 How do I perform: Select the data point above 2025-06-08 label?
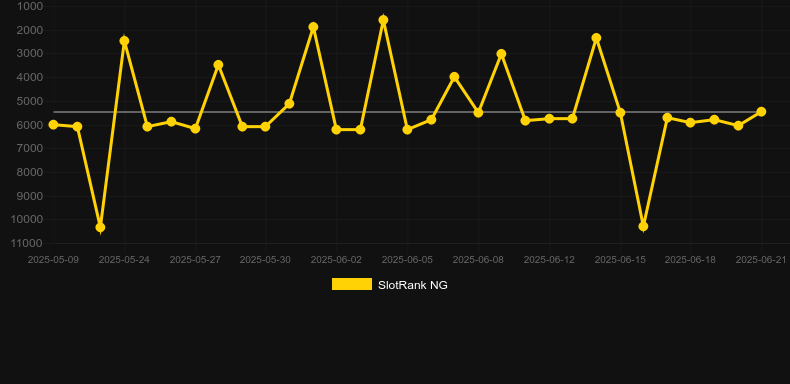pos(478,112)
